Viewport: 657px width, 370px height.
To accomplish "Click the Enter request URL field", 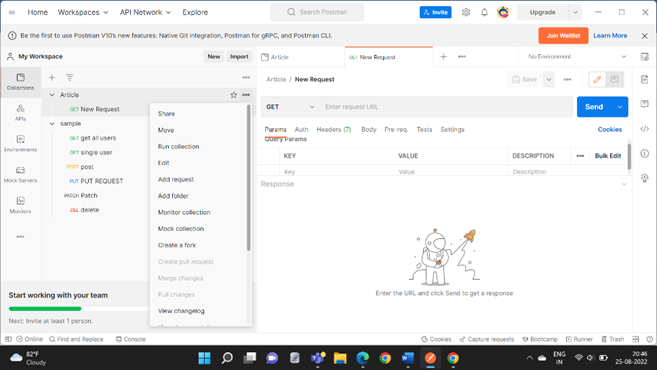I will [447, 107].
